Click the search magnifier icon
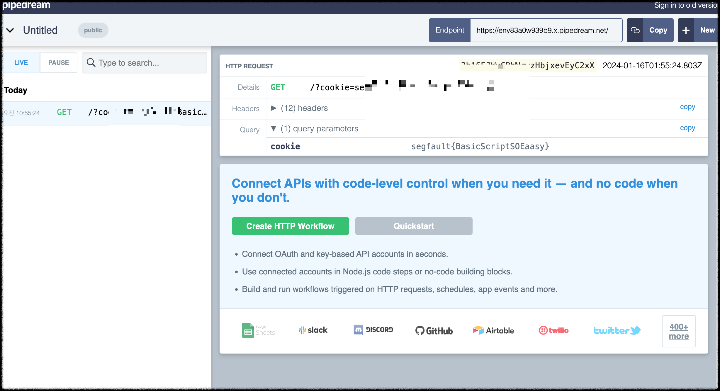 click(x=91, y=62)
